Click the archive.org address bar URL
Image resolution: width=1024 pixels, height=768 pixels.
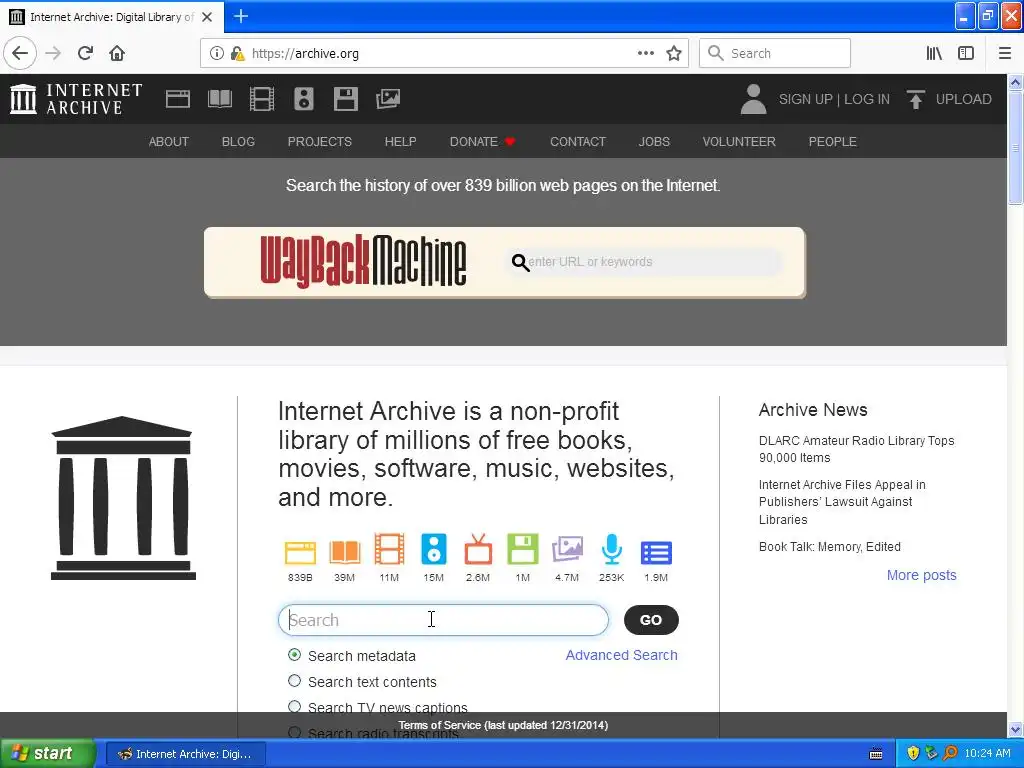pyautogui.click(x=305, y=54)
